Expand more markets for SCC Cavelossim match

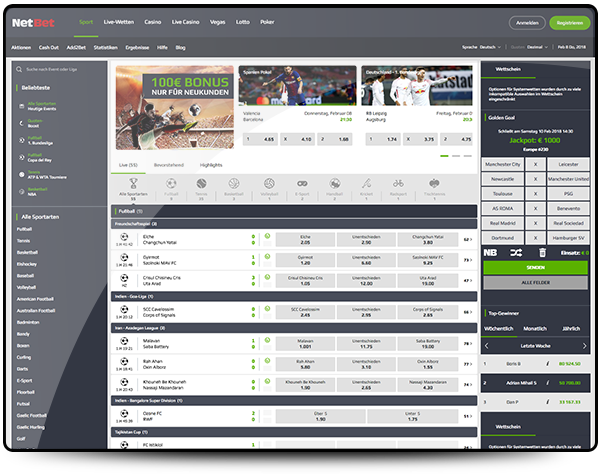tap(468, 312)
